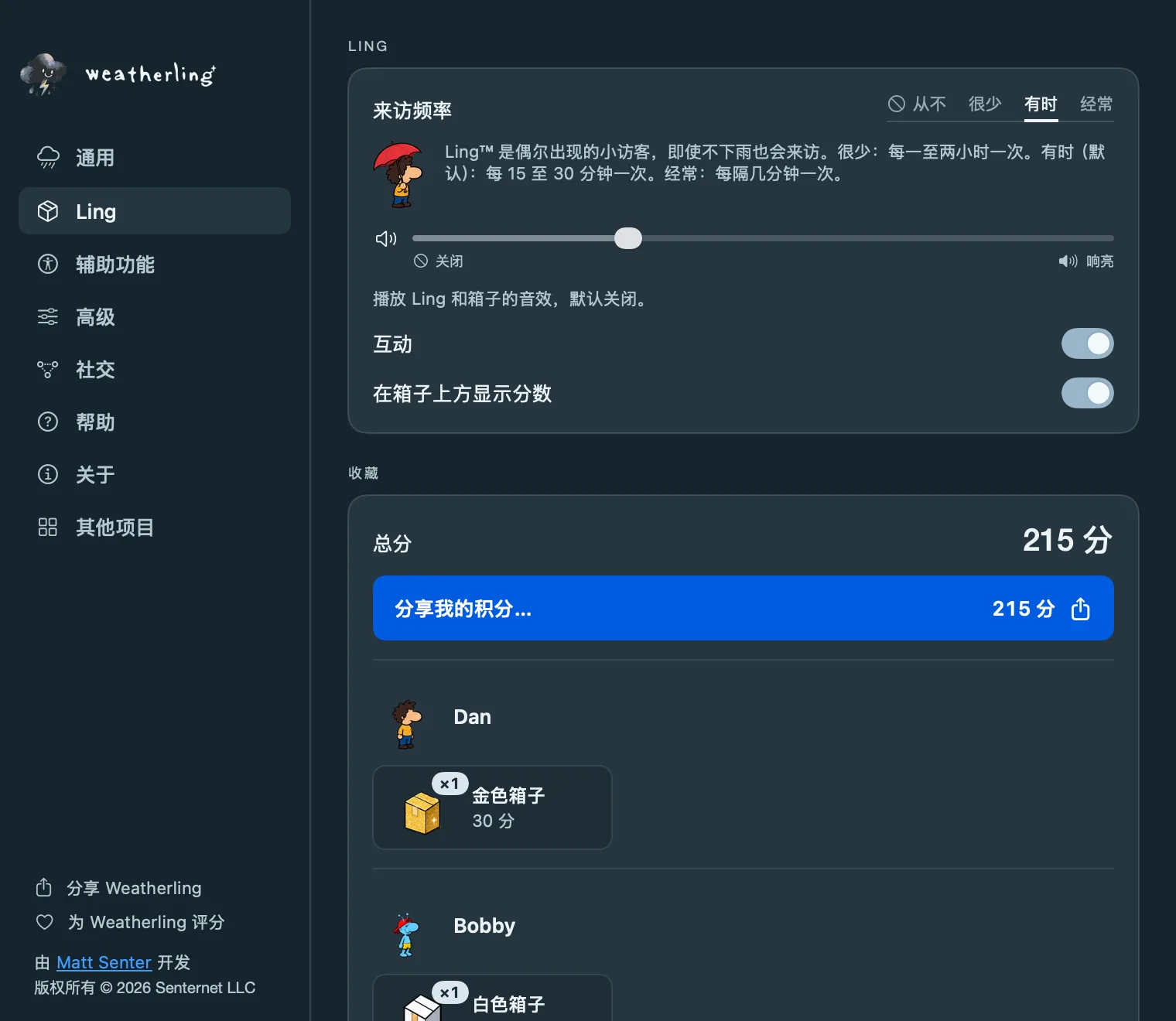Click the Ling umbrella character image

point(399,175)
